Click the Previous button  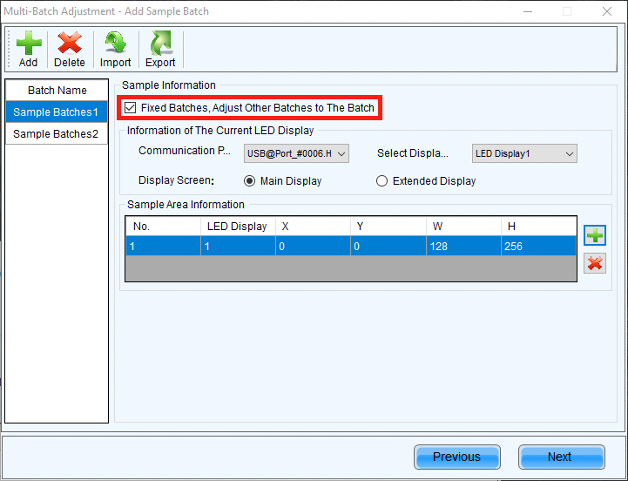coord(457,457)
